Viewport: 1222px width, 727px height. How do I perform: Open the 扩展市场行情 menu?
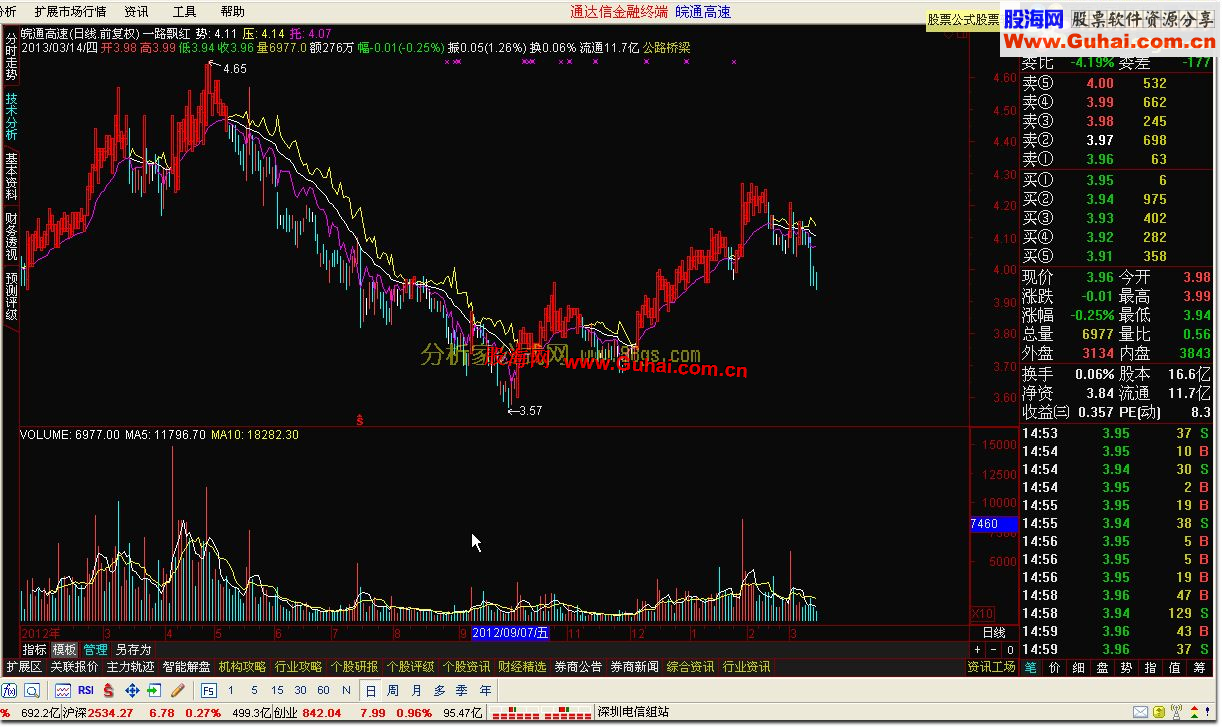(x=70, y=12)
